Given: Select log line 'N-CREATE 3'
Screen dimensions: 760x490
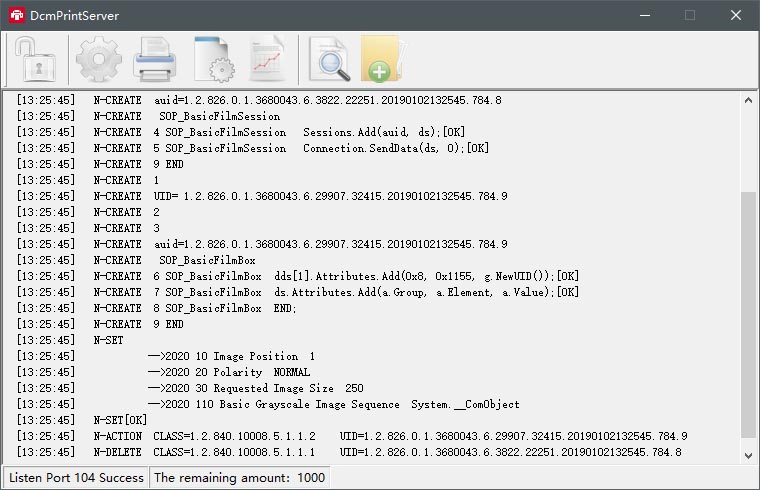Looking at the screenshot, I should pos(88,228).
